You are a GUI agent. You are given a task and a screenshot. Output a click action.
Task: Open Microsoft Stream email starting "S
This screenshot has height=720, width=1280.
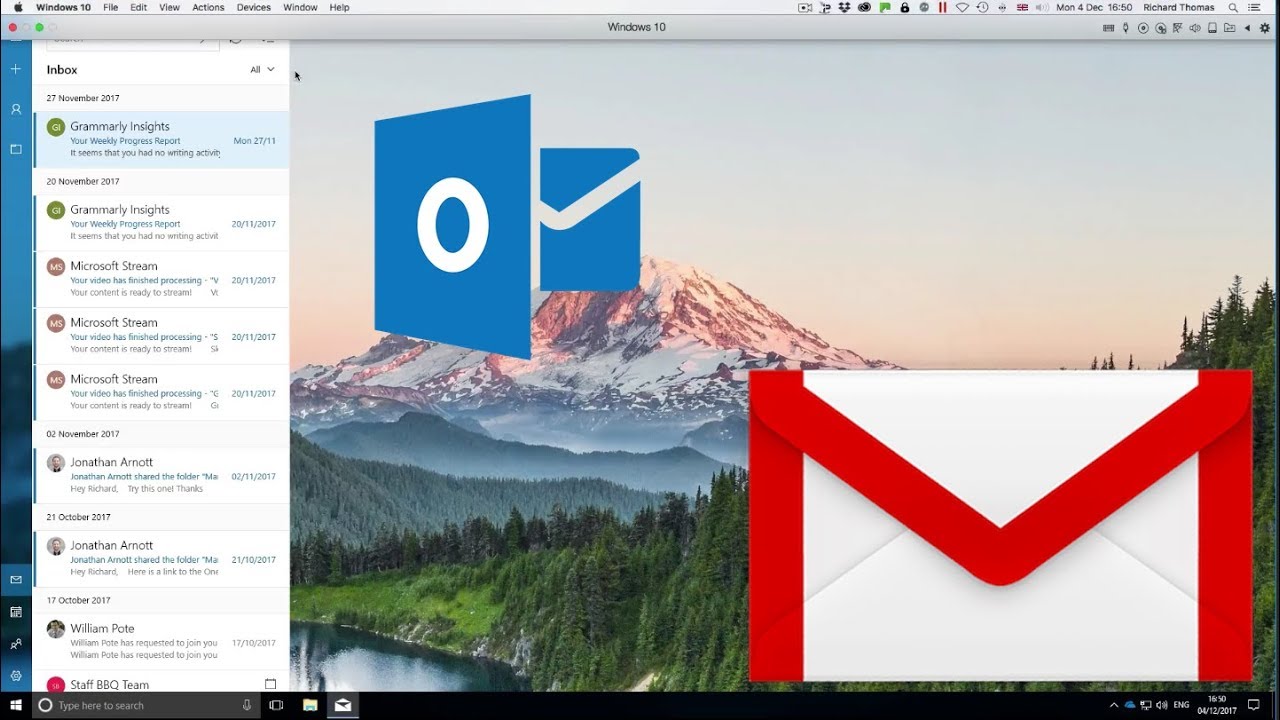pos(161,336)
